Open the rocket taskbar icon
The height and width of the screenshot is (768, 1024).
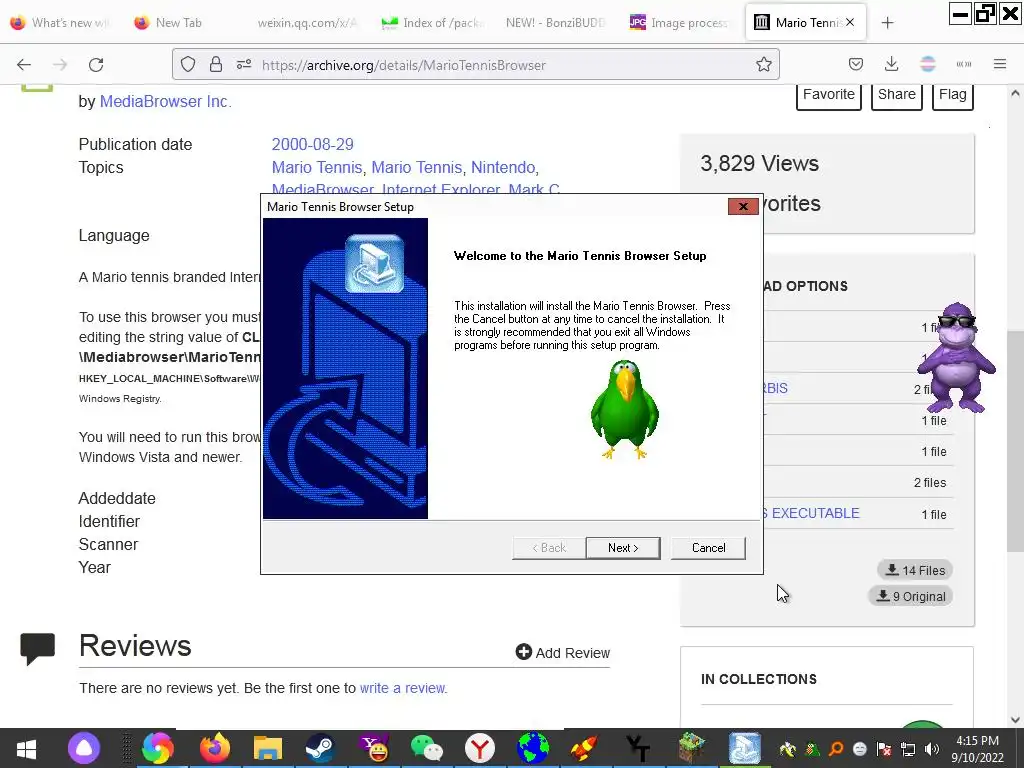(584, 748)
